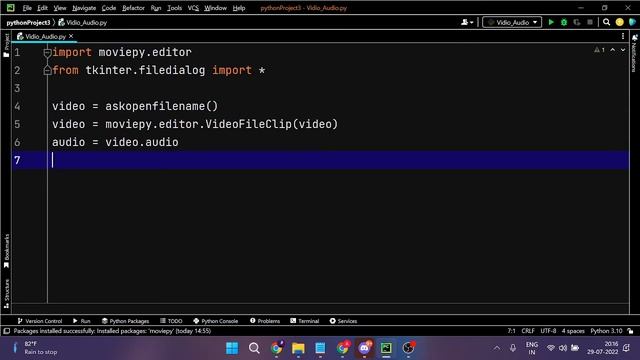640x360 pixels.
Task: Click Vidio_Audio.py in the breadcrumb
Action: 82,22
